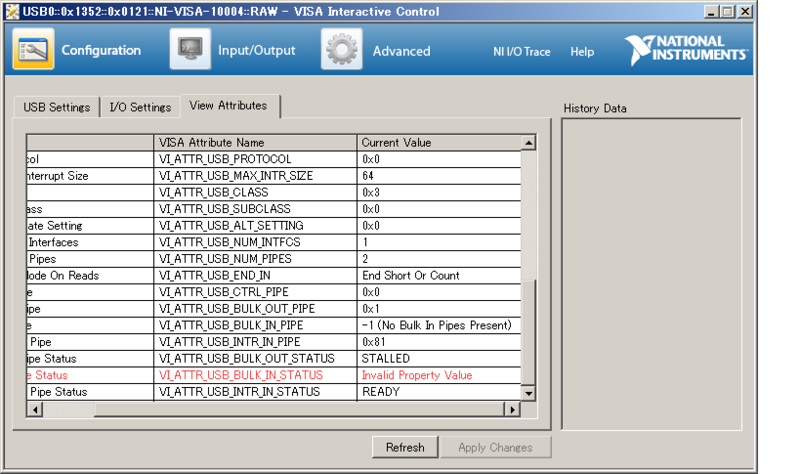Open the Advanced gear icon
The image size is (800, 474).
pyautogui.click(x=342, y=48)
